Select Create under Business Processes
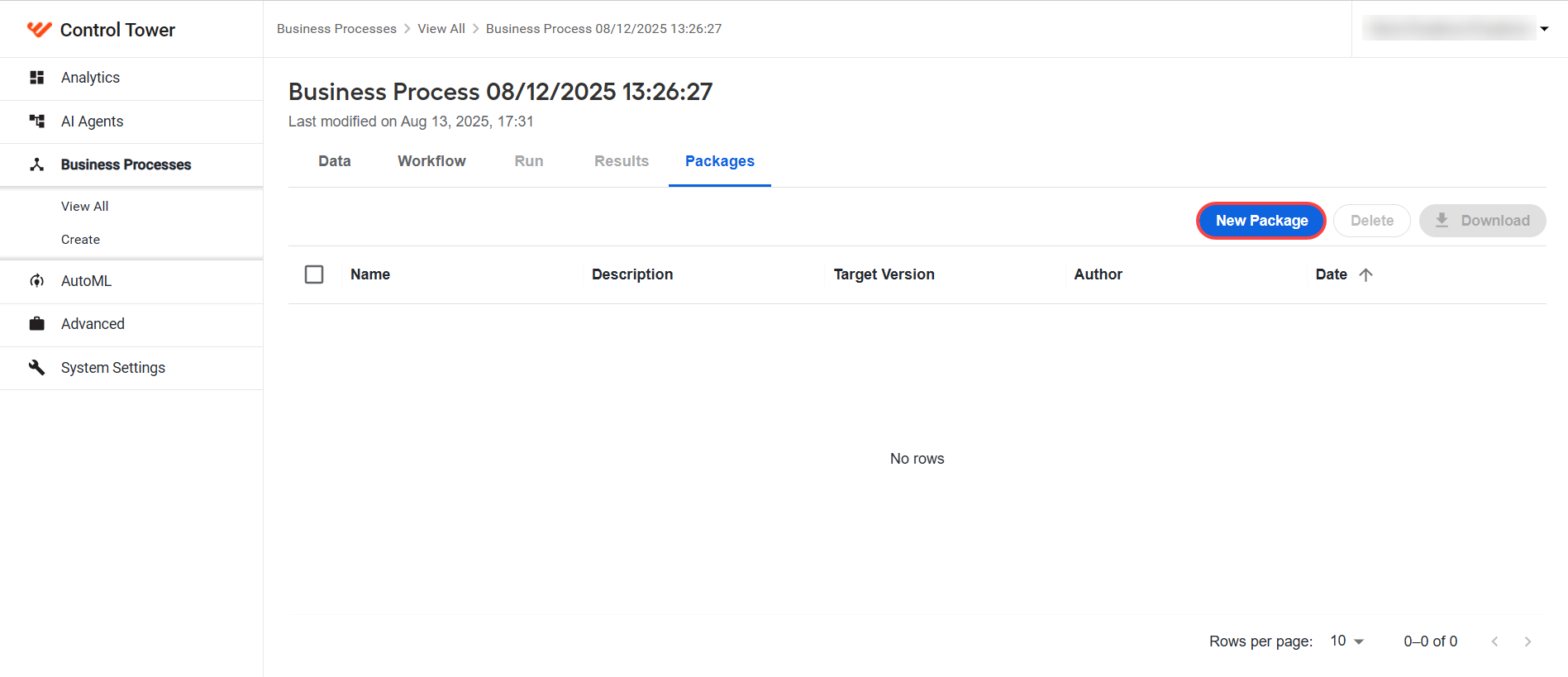Viewport: 1568px width, 677px height. coord(80,240)
